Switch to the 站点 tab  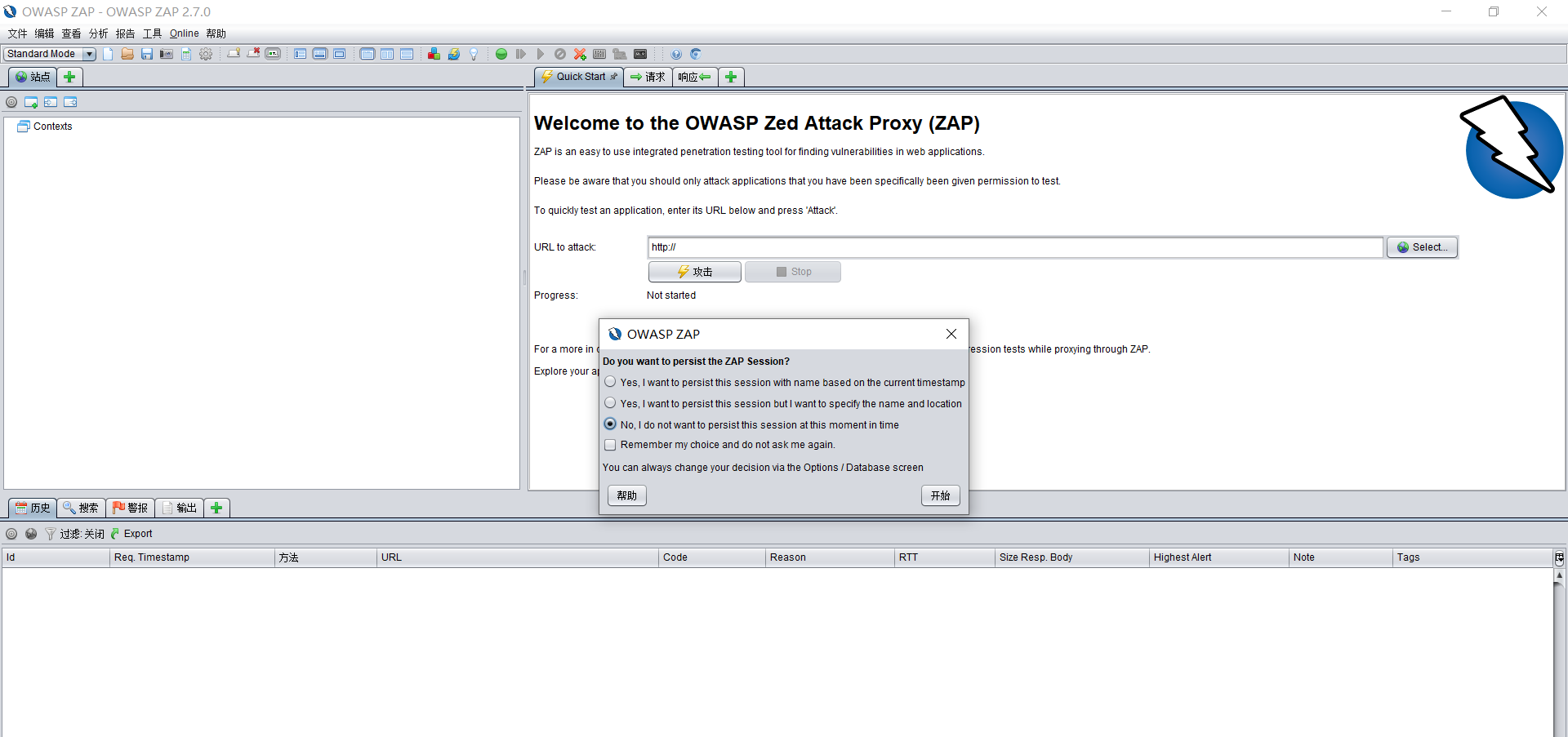33,77
